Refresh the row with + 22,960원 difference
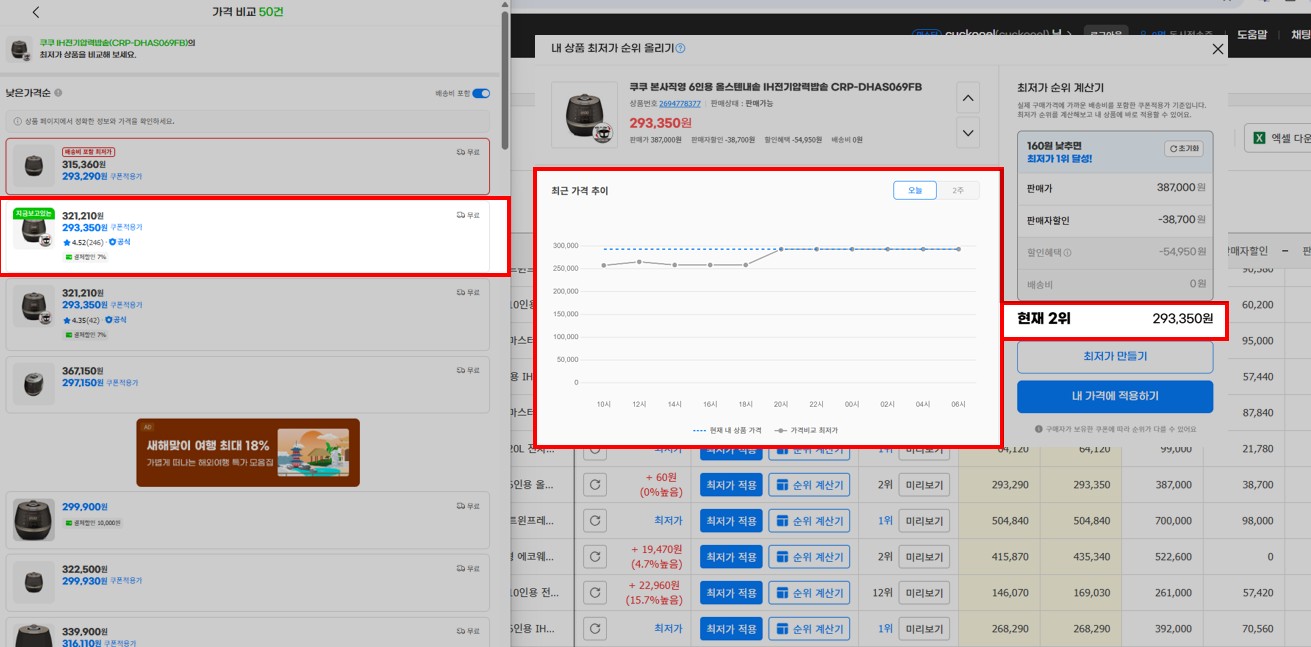This screenshot has height=647, width=1311. pyautogui.click(x=596, y=593)
